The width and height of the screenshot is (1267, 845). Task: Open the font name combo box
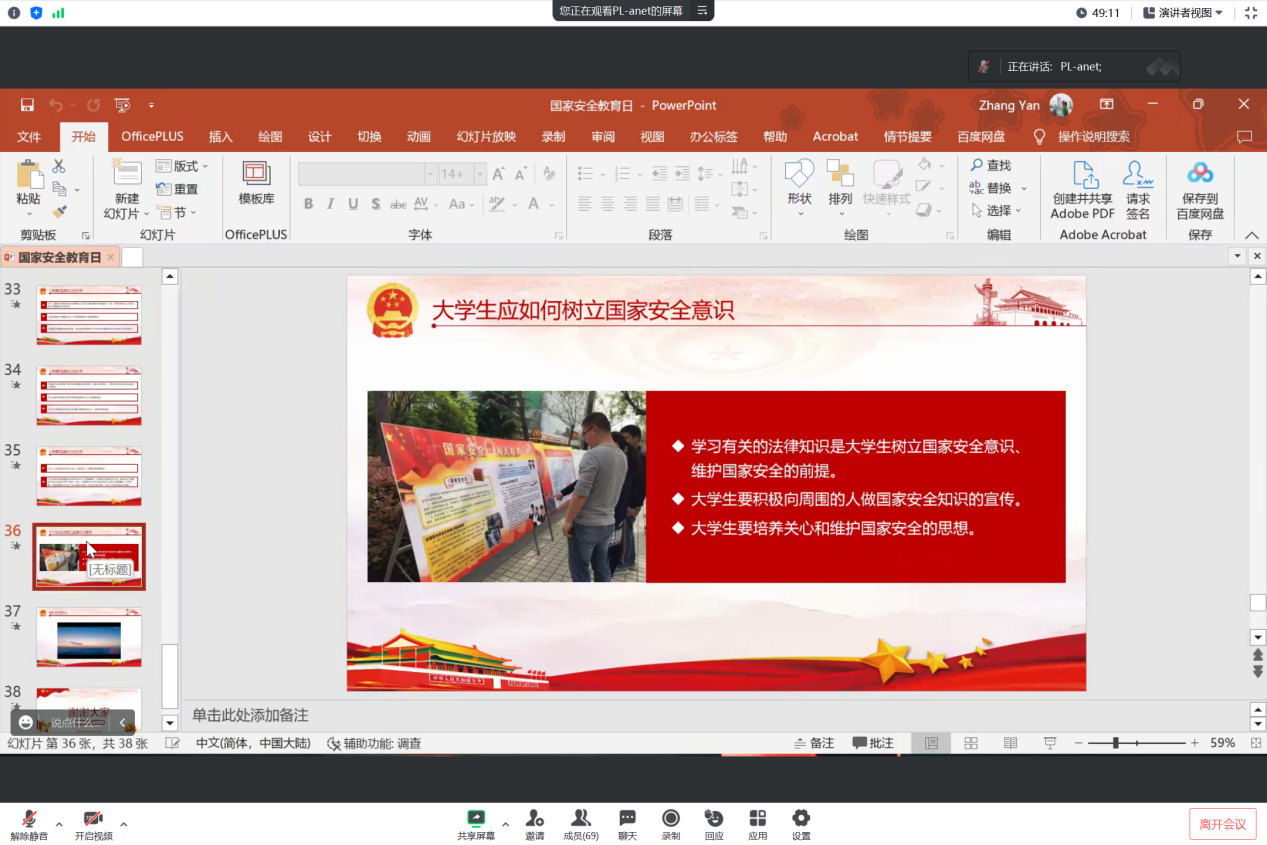pyautogui.click(x=367, y=174)
